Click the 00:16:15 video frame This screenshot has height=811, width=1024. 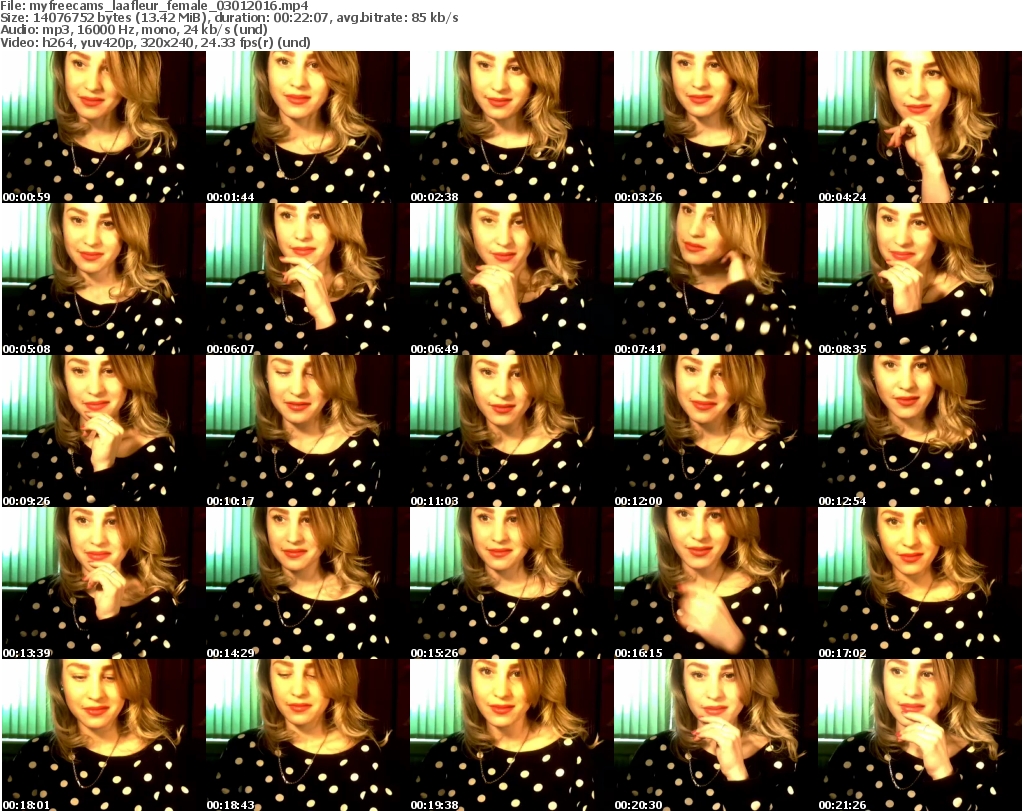pyautogui.click(x=716, y=583)
